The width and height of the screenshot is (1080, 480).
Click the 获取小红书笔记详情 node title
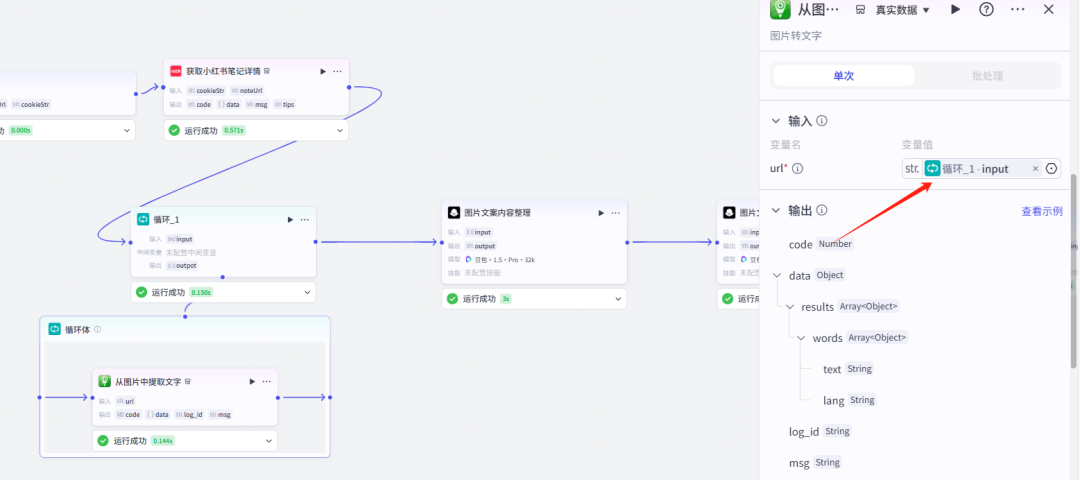click(x=224, y=71)
